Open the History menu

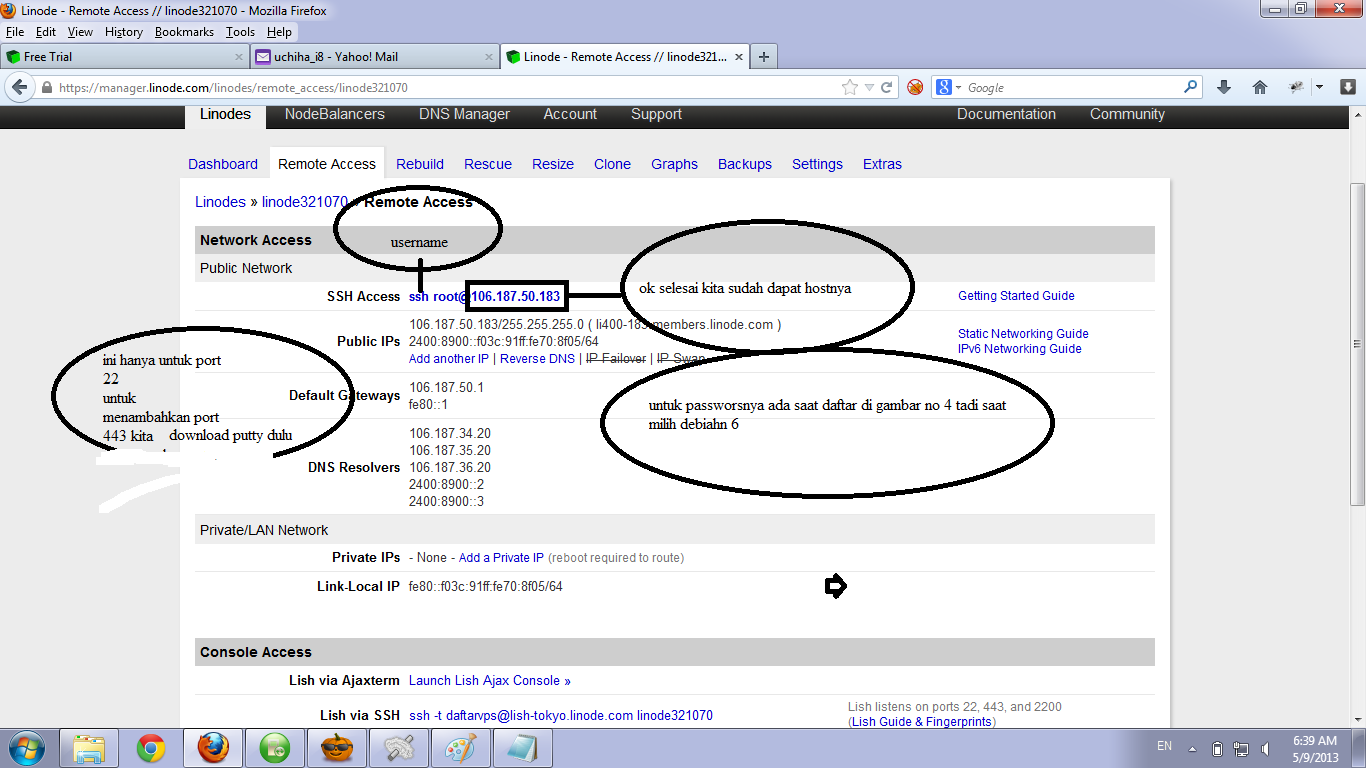pyautogui.click(x=124, y=32)
